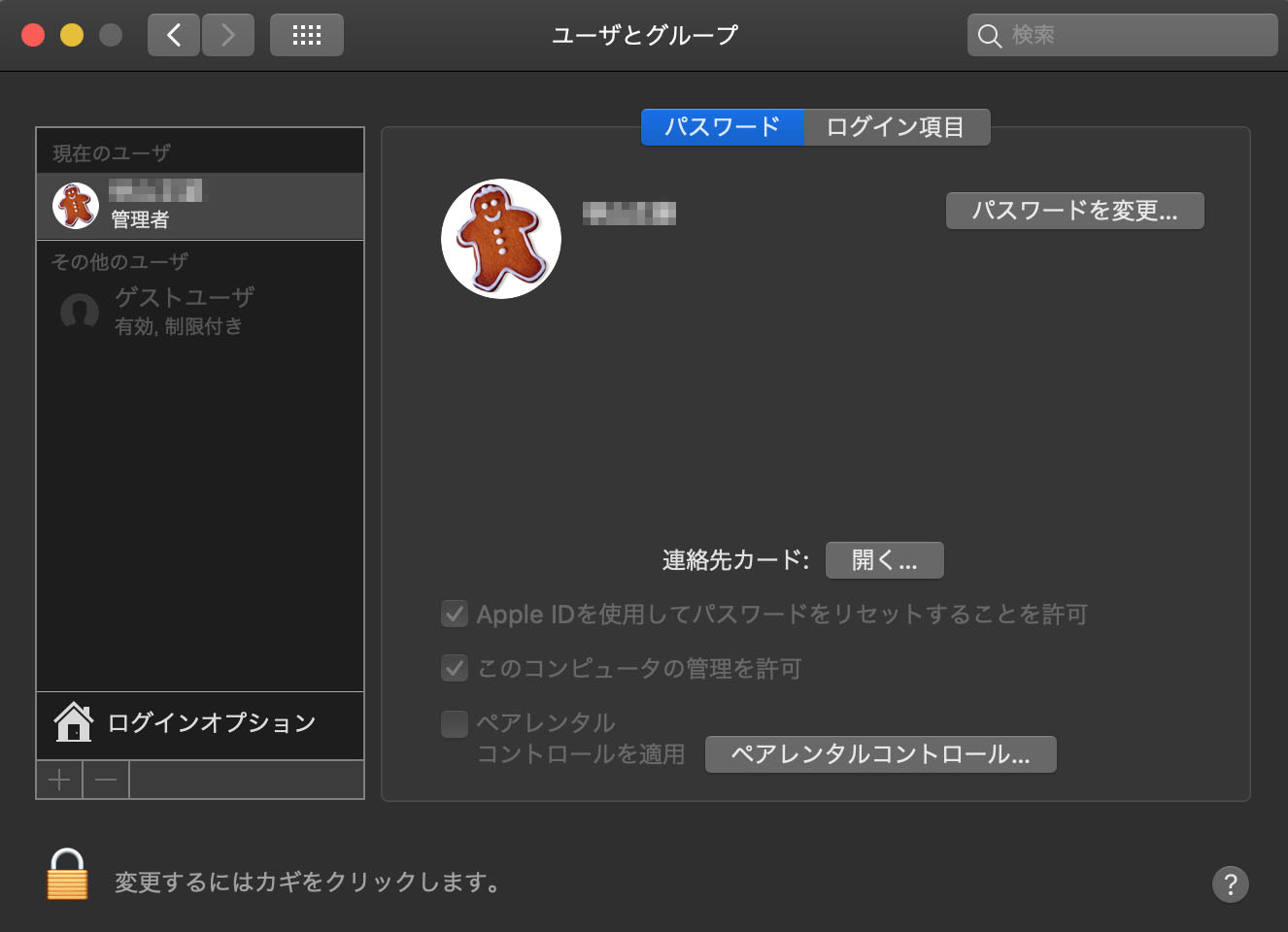
Task: Switch to the ログイン項目 tab
Action: point(897,127)
